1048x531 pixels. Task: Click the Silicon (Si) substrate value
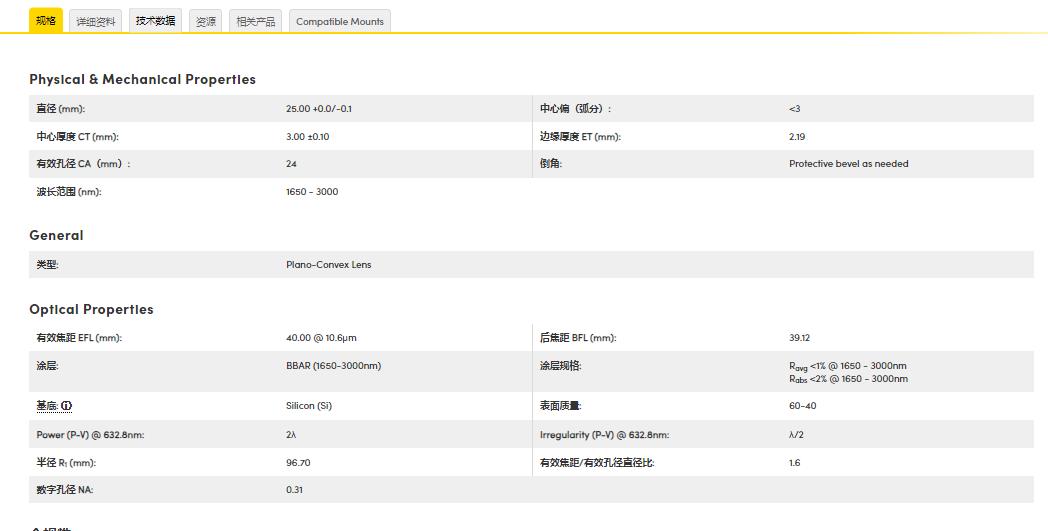point(308,406)
